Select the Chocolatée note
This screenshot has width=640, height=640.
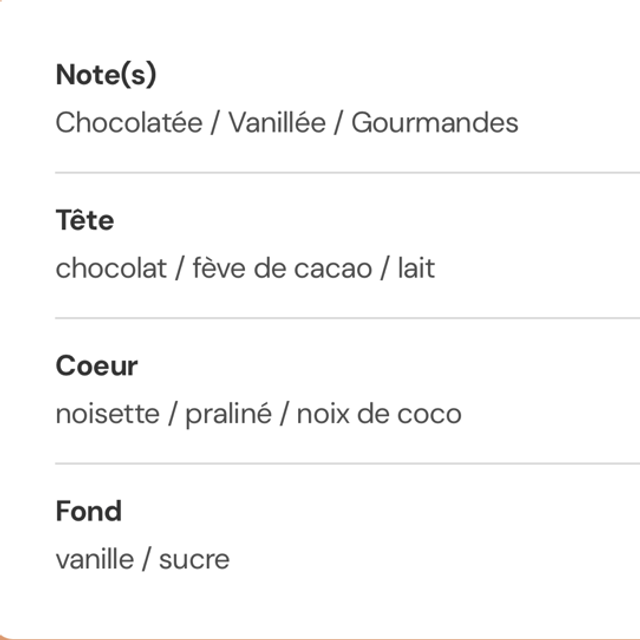pyautogui.click(x=129, y=123)
